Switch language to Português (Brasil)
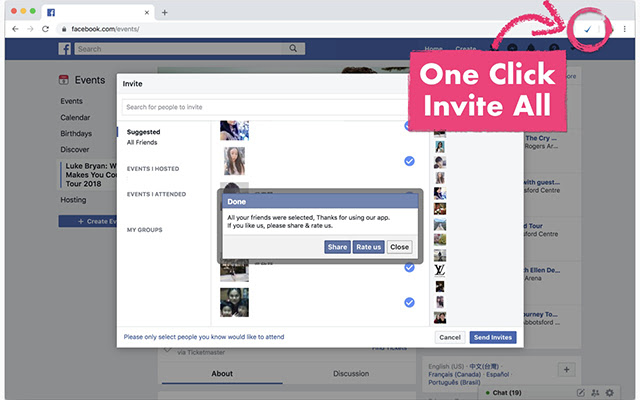640x400 pixels. (454, 382)
